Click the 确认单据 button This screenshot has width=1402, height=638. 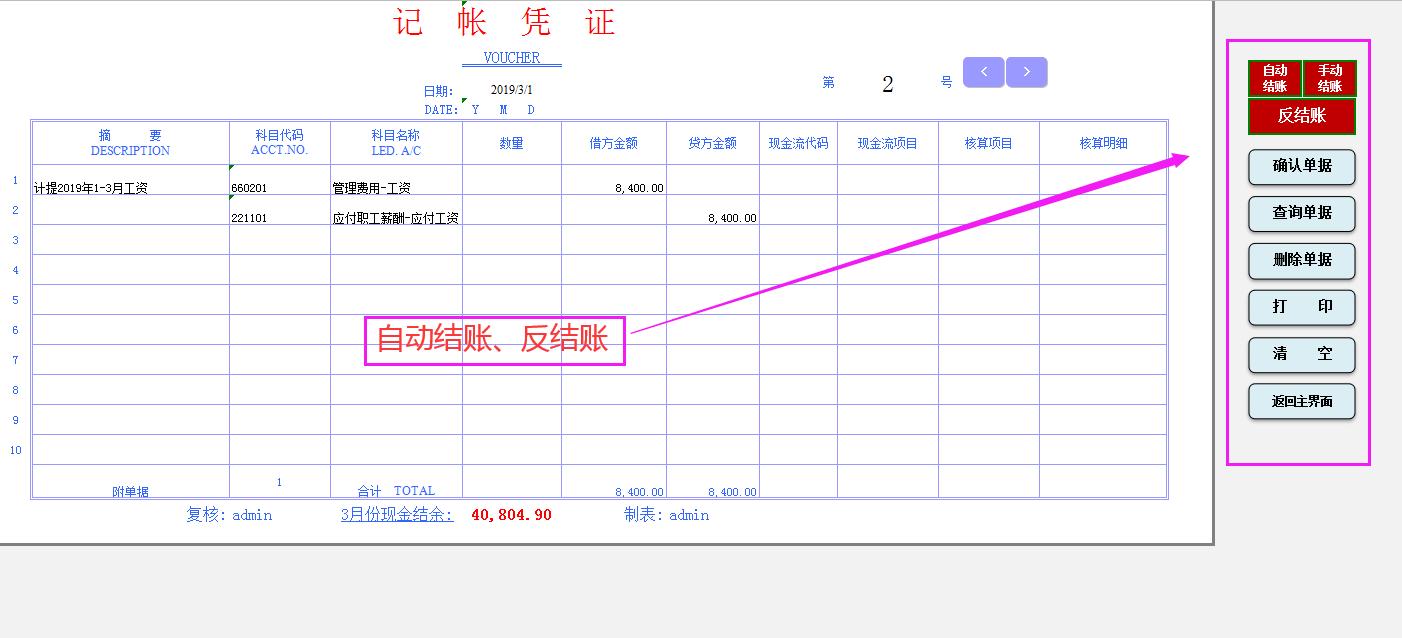1301,167
